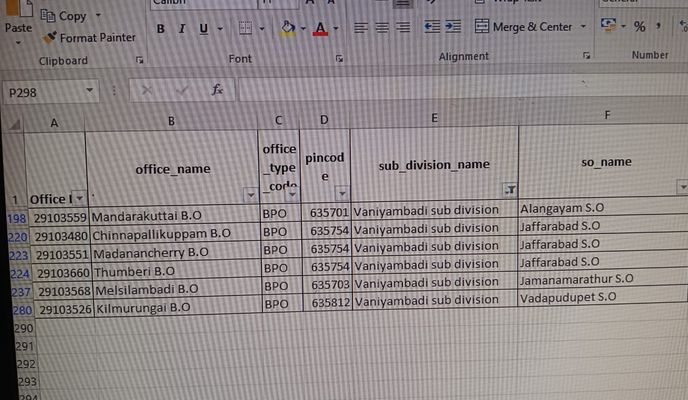Screen dimensions: 688x400
Task: Open the sub_division_name filter dropdown
Action: (x=510, y=189)
